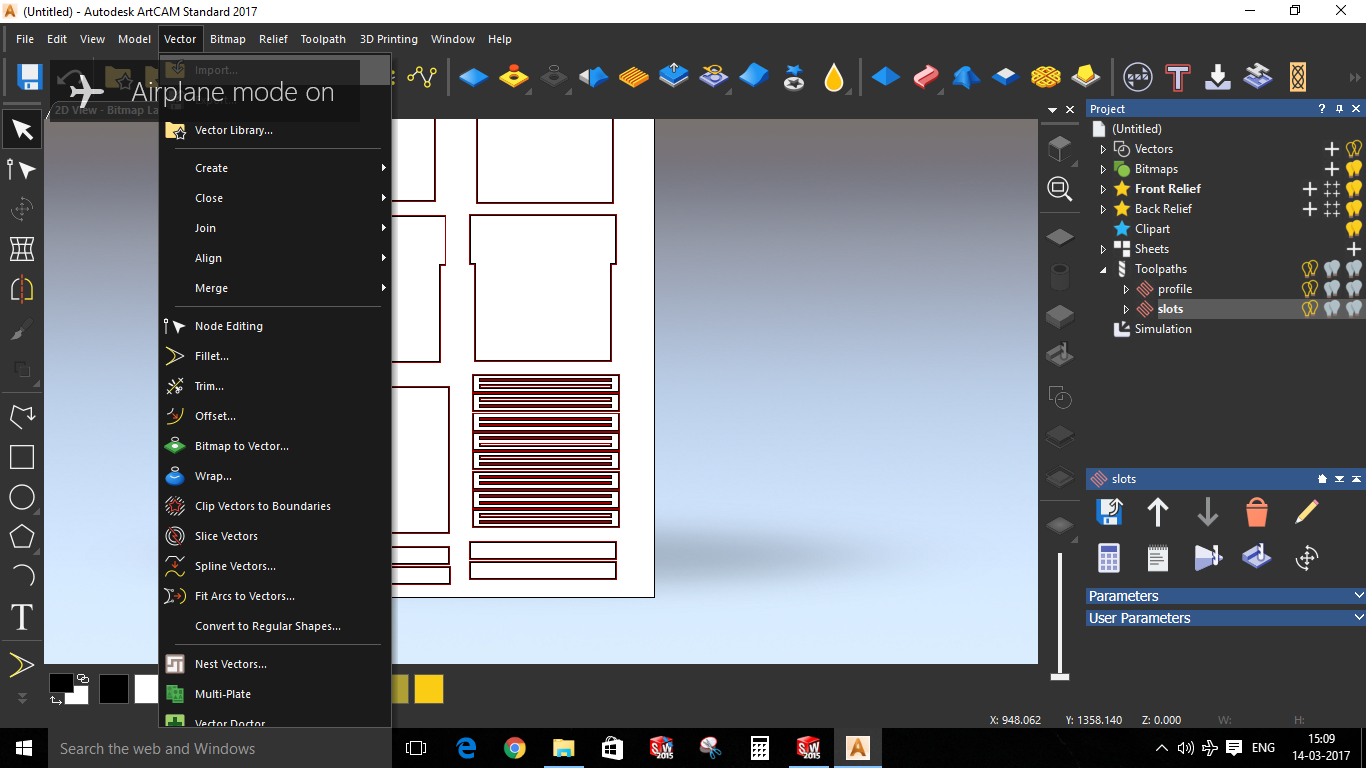Click the save toolpath icon in slots panel

point(1108,512)
